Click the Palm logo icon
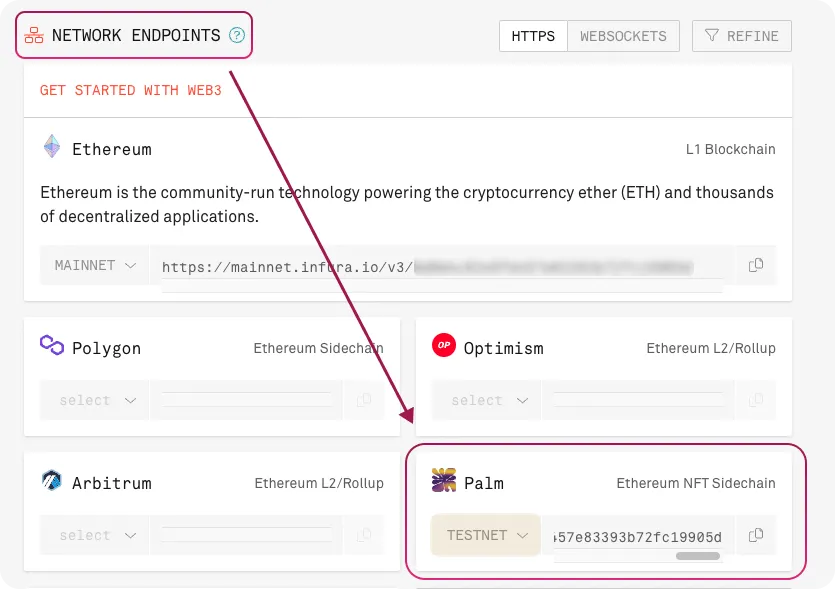Viewport: 835px width, 589px height. click(443, 482)
